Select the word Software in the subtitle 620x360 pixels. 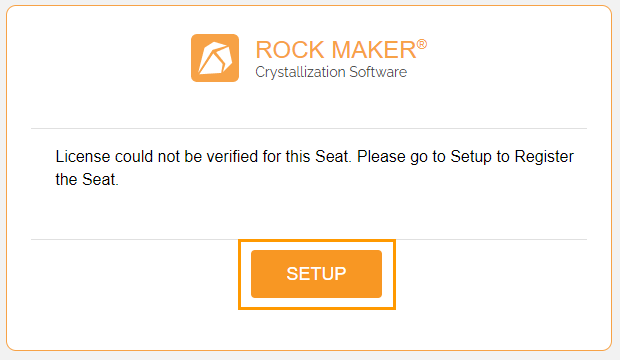pyautogui.click(x=378, y=72)
